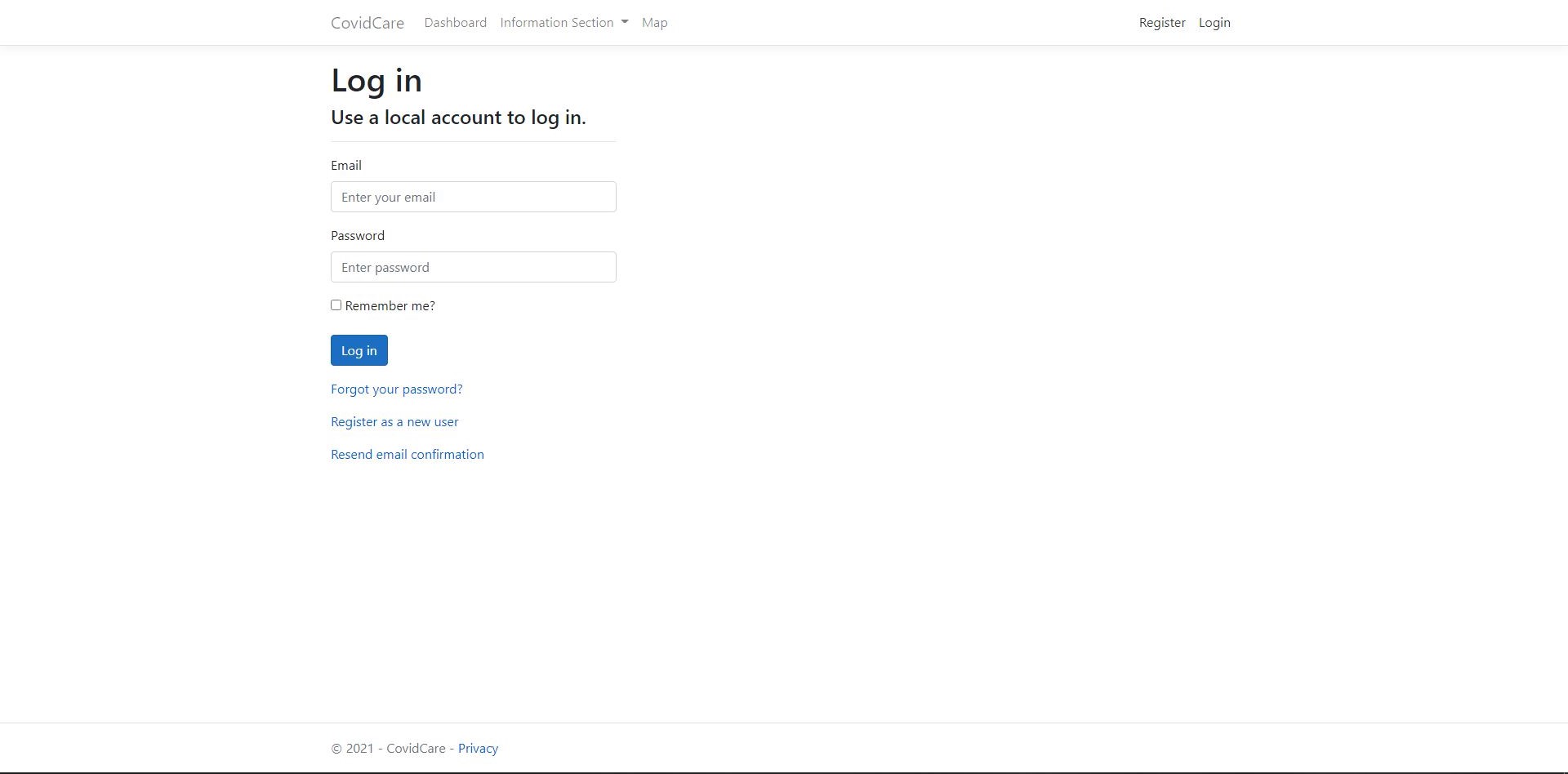Open the Forgot your password link
The image size is (1568, 774).
(397, 389)
